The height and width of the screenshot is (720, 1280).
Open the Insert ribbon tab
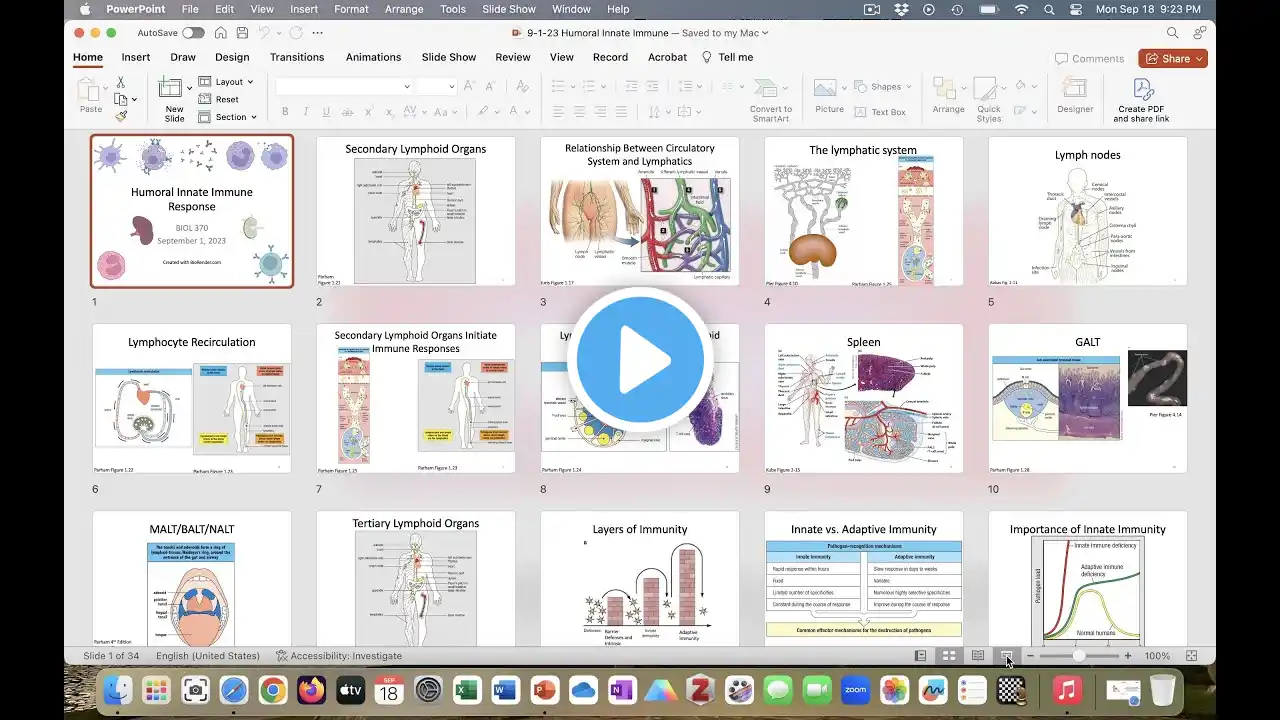[x=136, y=57]
